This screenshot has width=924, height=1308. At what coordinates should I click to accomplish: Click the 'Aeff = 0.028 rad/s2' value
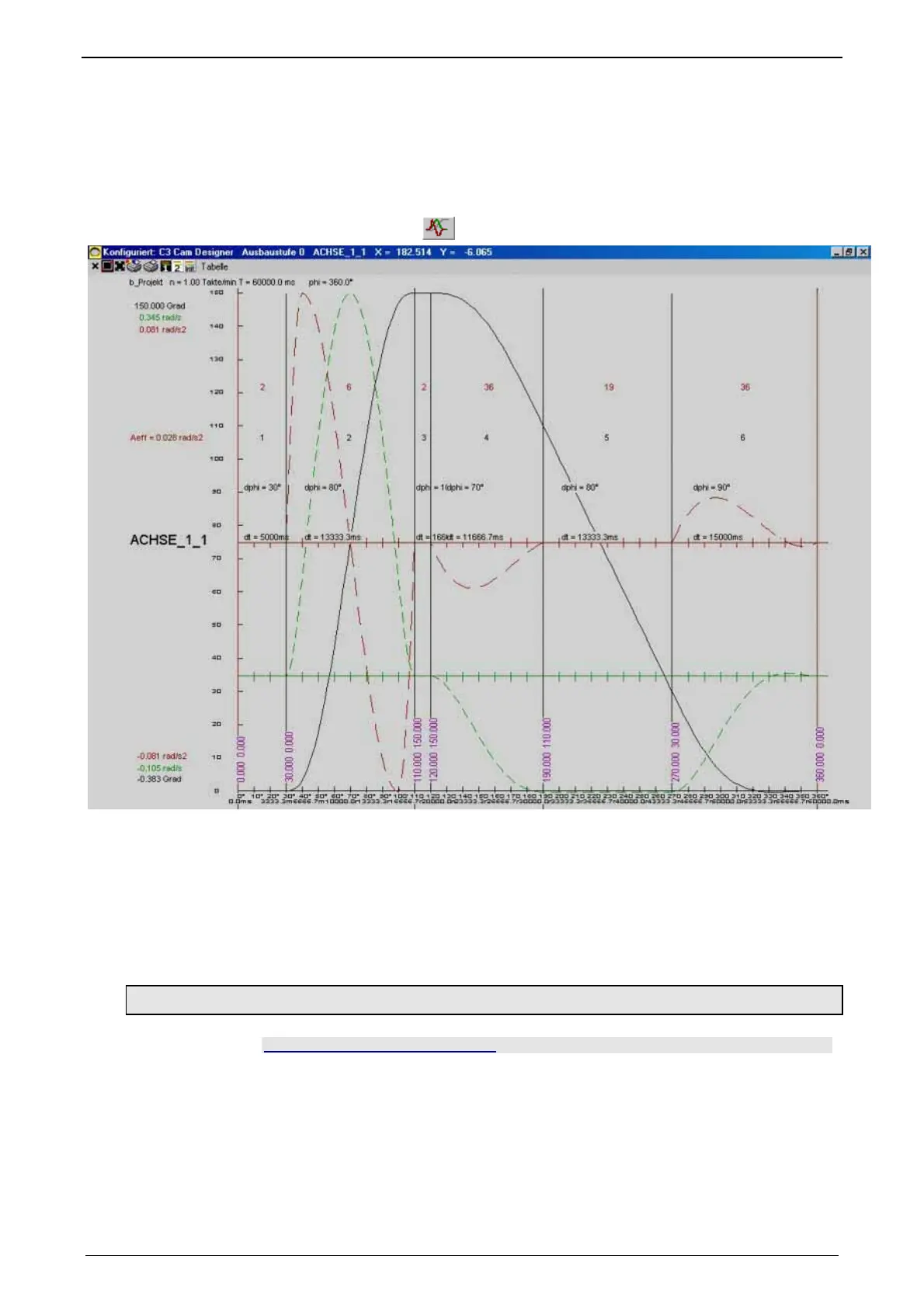tap(166, 438)
